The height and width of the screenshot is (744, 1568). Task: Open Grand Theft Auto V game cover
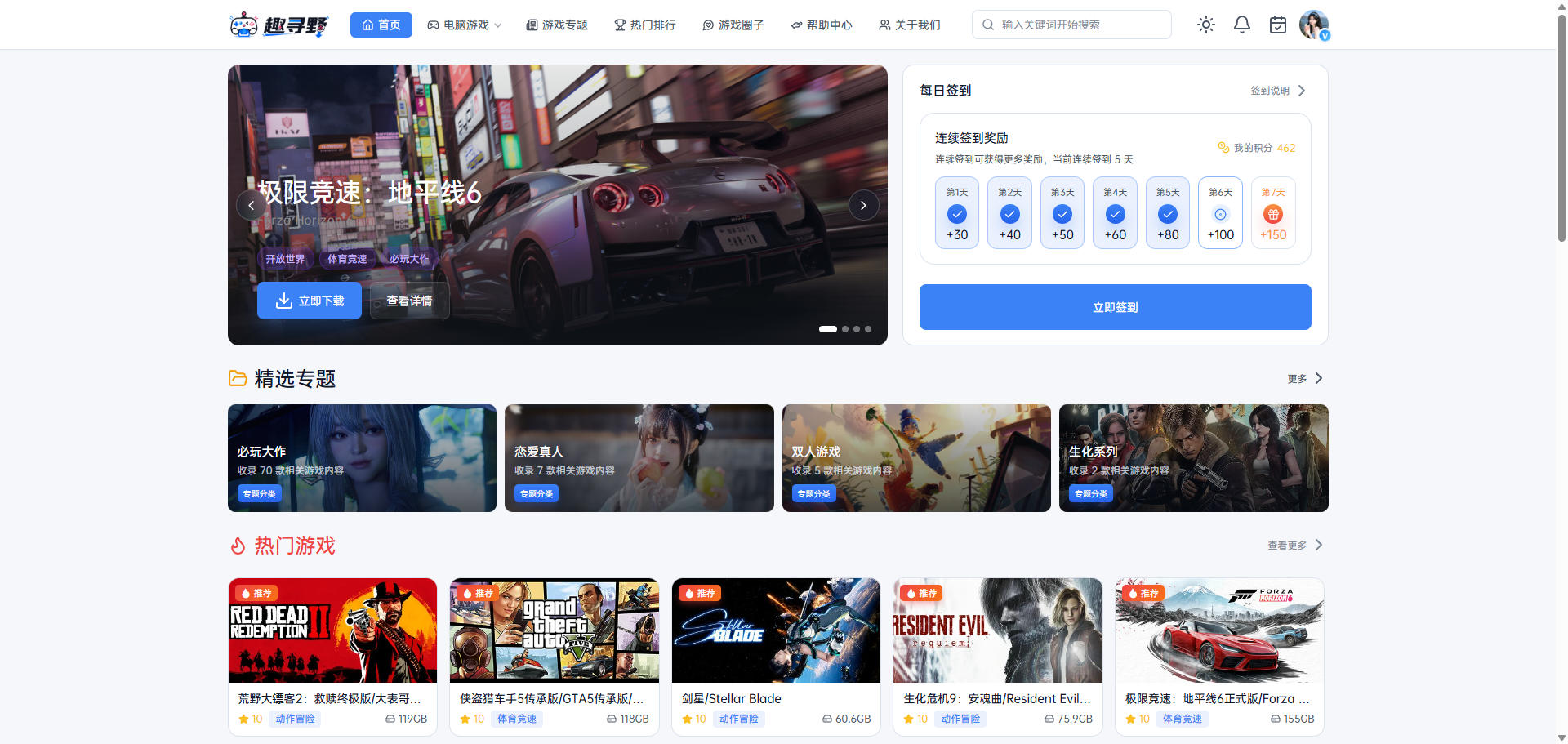555,630
